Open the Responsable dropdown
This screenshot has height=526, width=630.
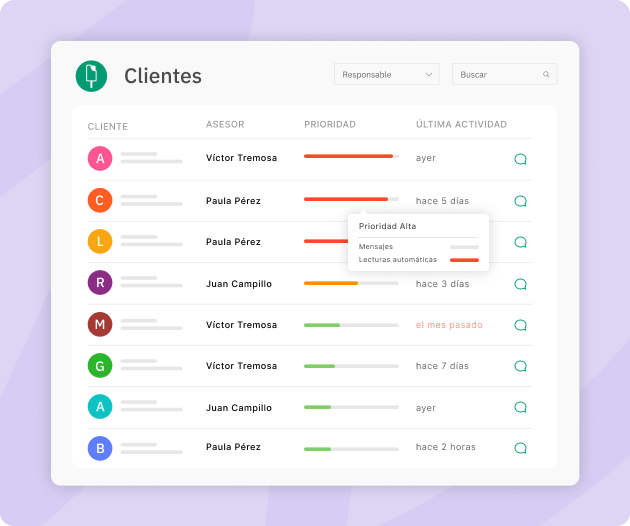coord(386,75)
